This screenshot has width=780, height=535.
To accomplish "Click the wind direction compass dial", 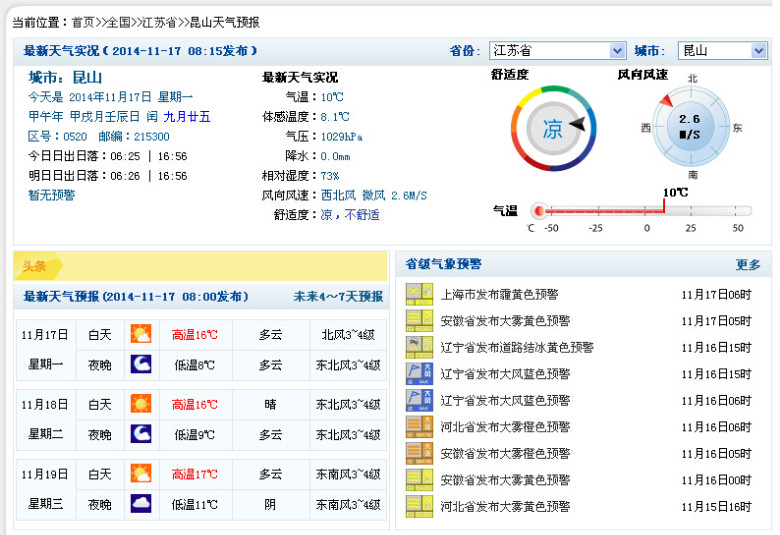I will [689, 126].
